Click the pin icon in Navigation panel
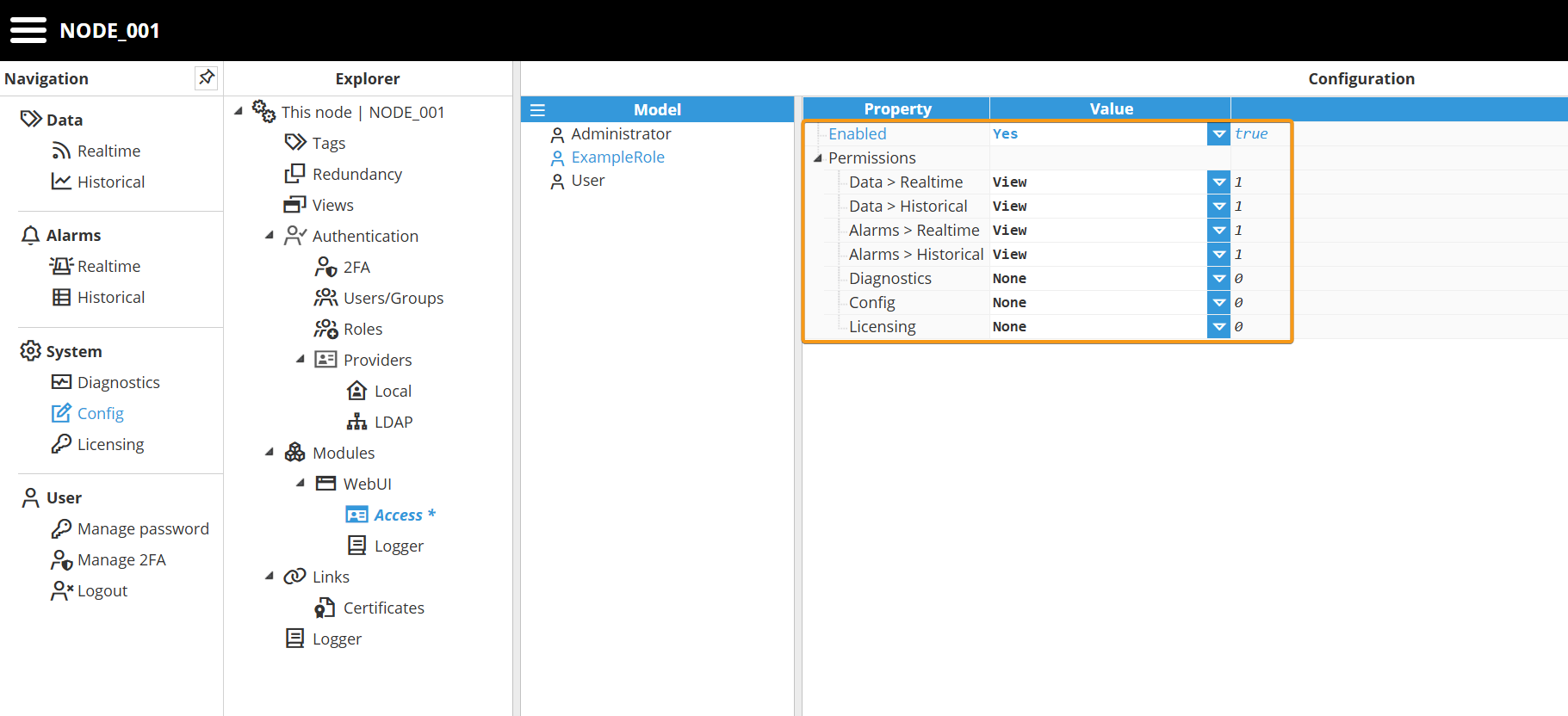This screenshot has width=1568, height=716. pos(206,77)
